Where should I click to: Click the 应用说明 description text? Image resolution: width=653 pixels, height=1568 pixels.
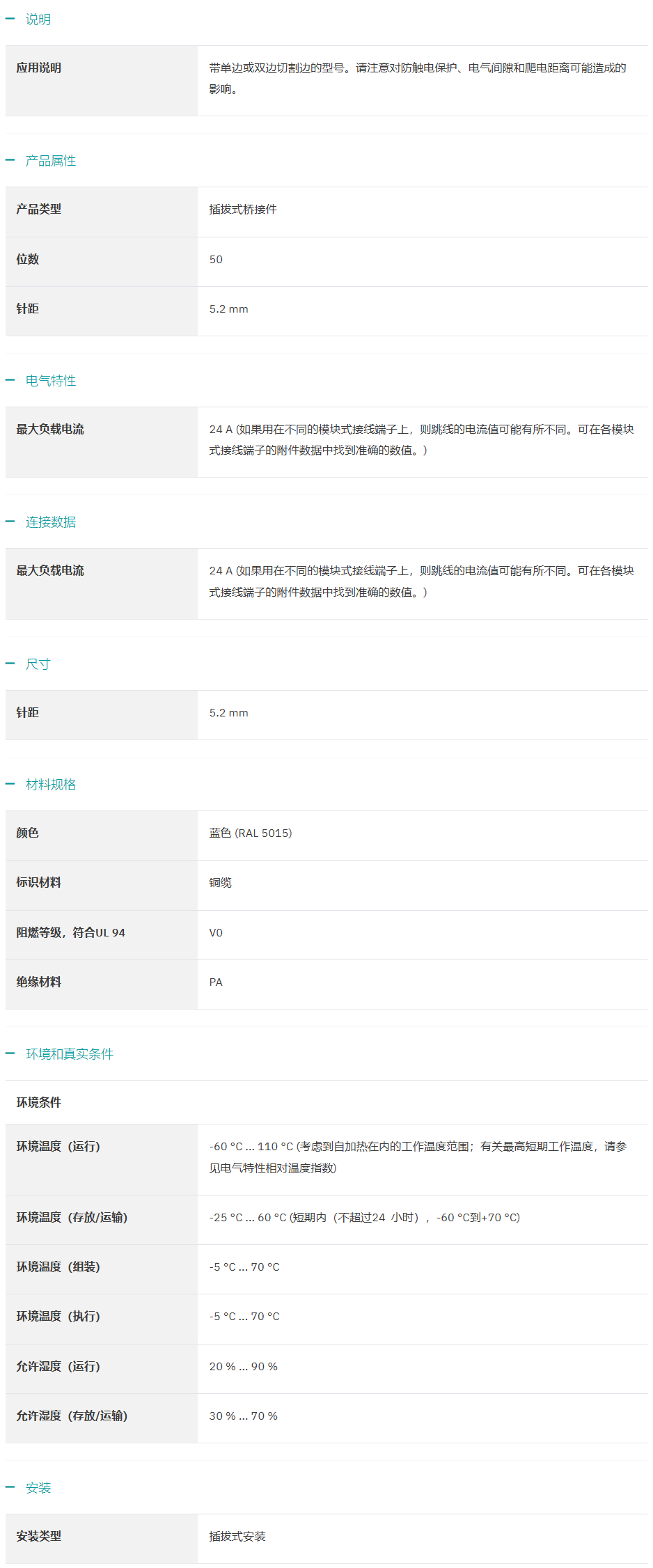418,79
